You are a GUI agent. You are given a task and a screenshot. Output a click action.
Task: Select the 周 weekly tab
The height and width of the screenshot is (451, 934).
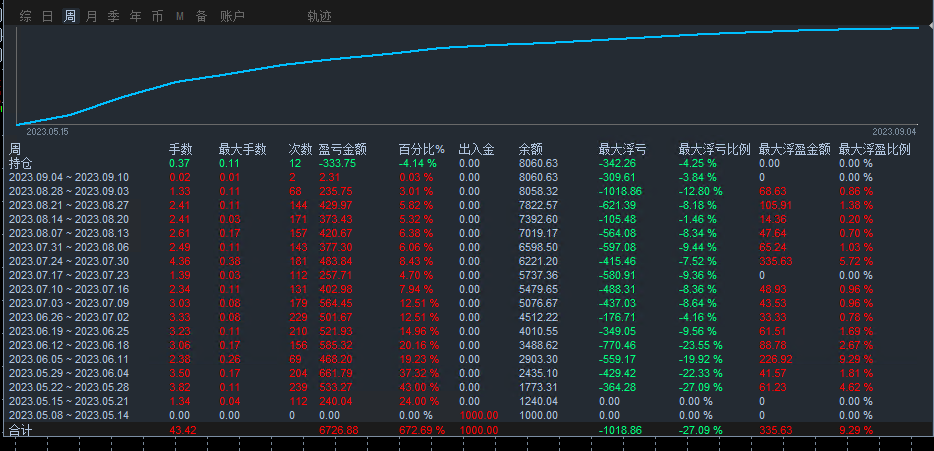(x=70, y=17)
